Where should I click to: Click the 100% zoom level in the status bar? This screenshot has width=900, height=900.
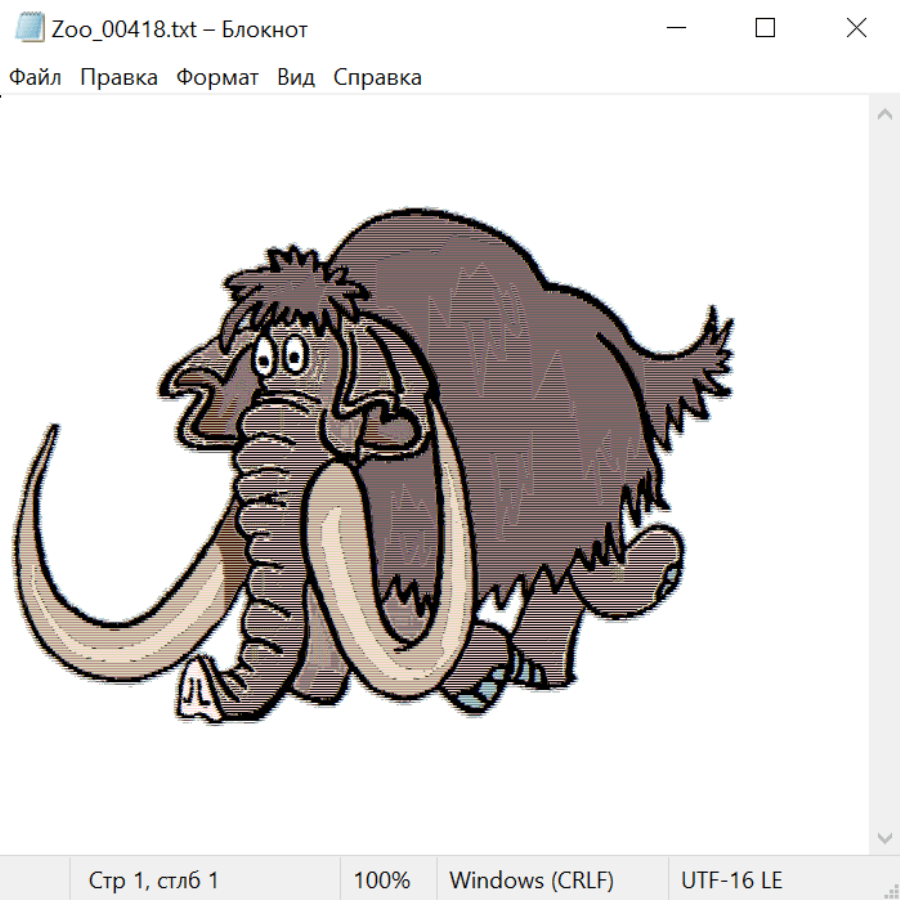tap(382, 881)
